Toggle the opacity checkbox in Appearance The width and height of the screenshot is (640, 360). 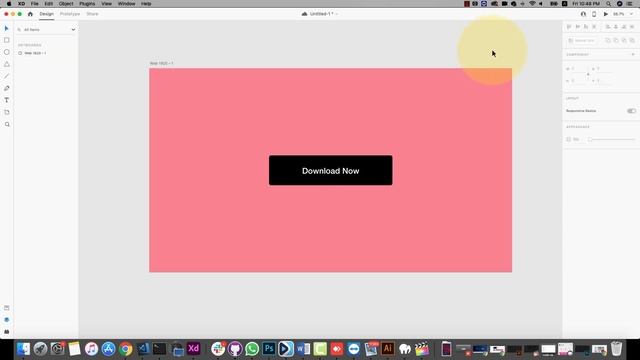click(x=569, y=140)
